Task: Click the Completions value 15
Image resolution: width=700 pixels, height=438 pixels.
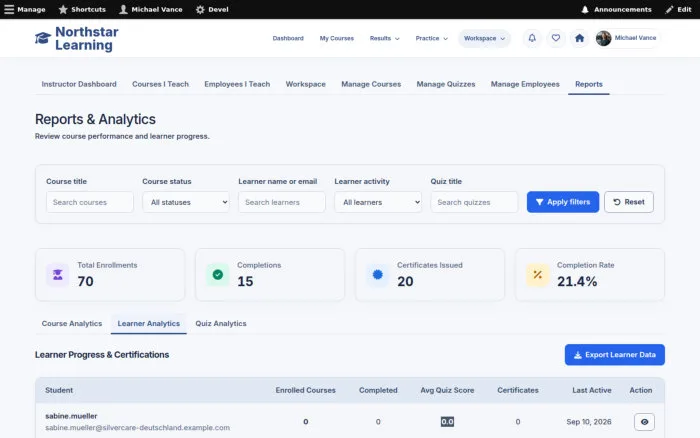Action: [245, 281]
